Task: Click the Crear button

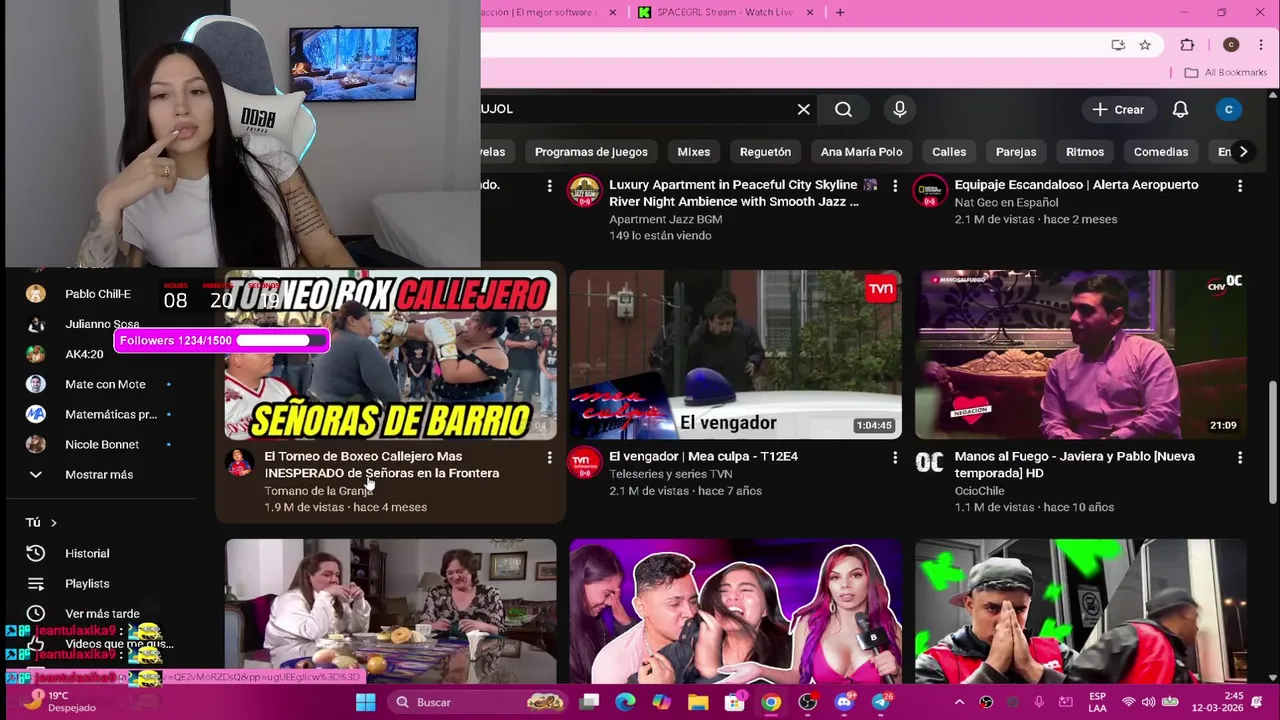Action: tap(1118, 109)
